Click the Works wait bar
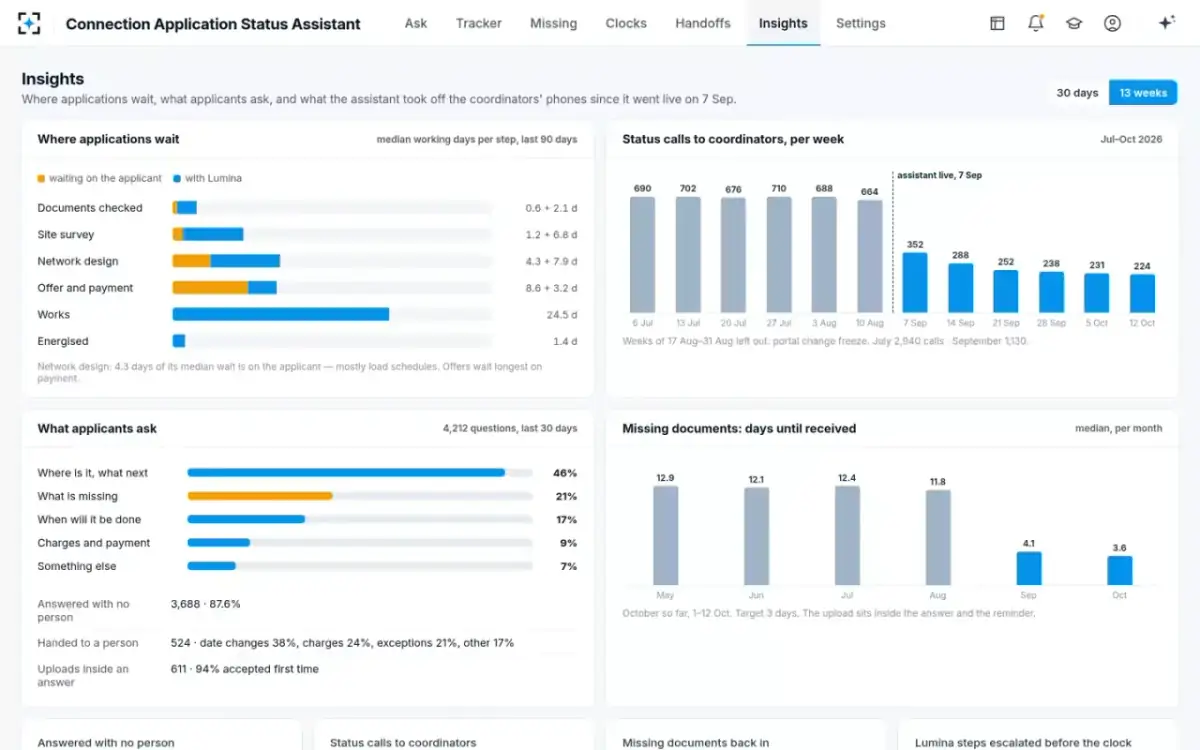 tap(281, 314)
